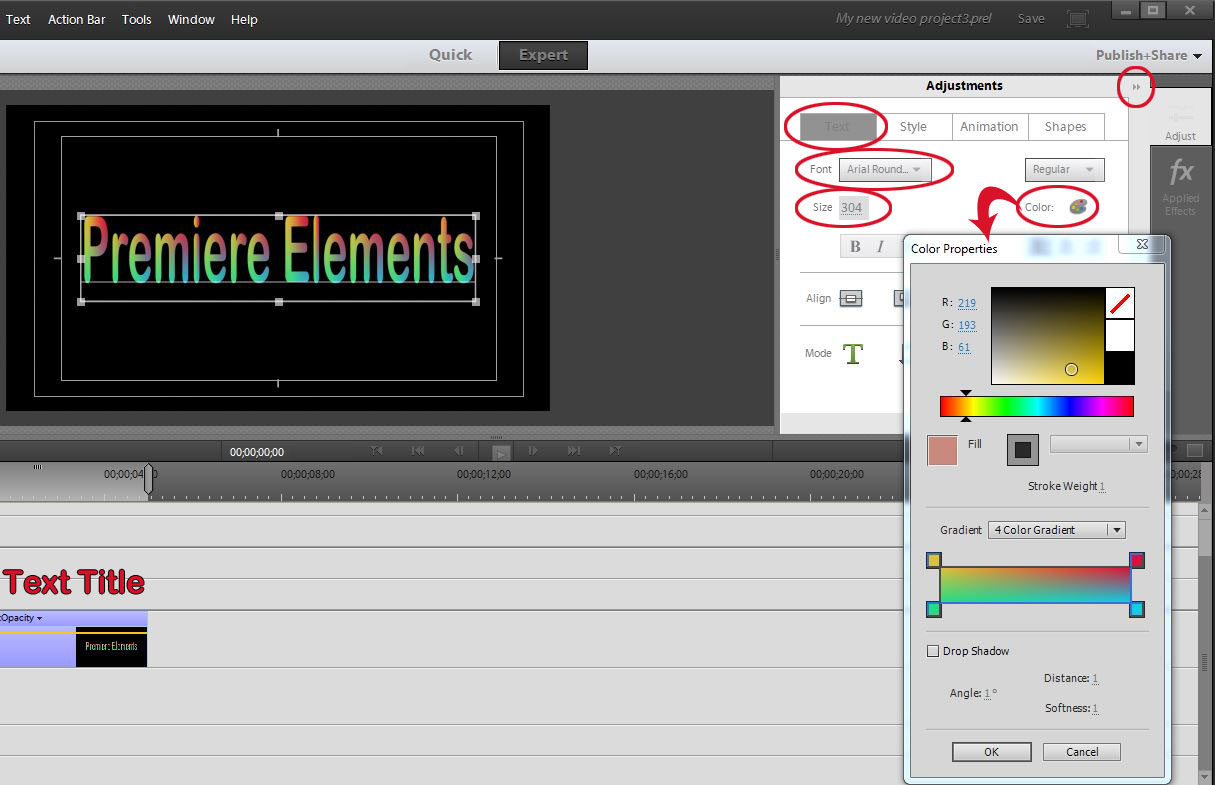Select the Premiere Elements title clip thumbnail
Viewport: 1215px width, 785px height.
(111, 647)
